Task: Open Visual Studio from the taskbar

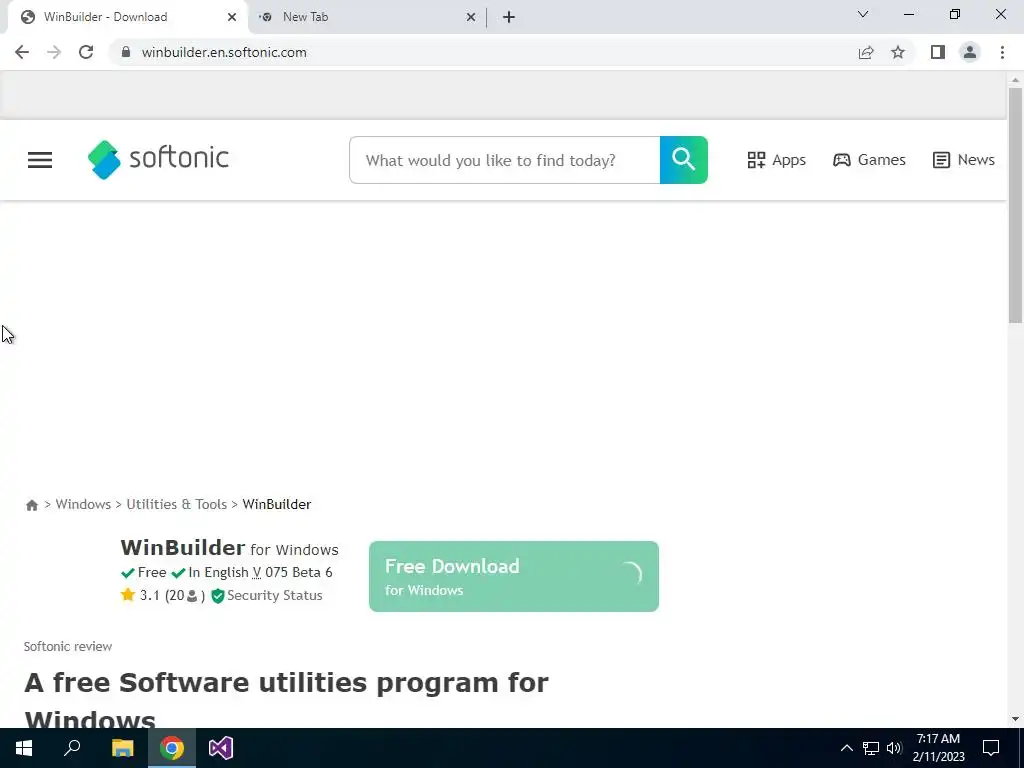Action: coord(221,748)
